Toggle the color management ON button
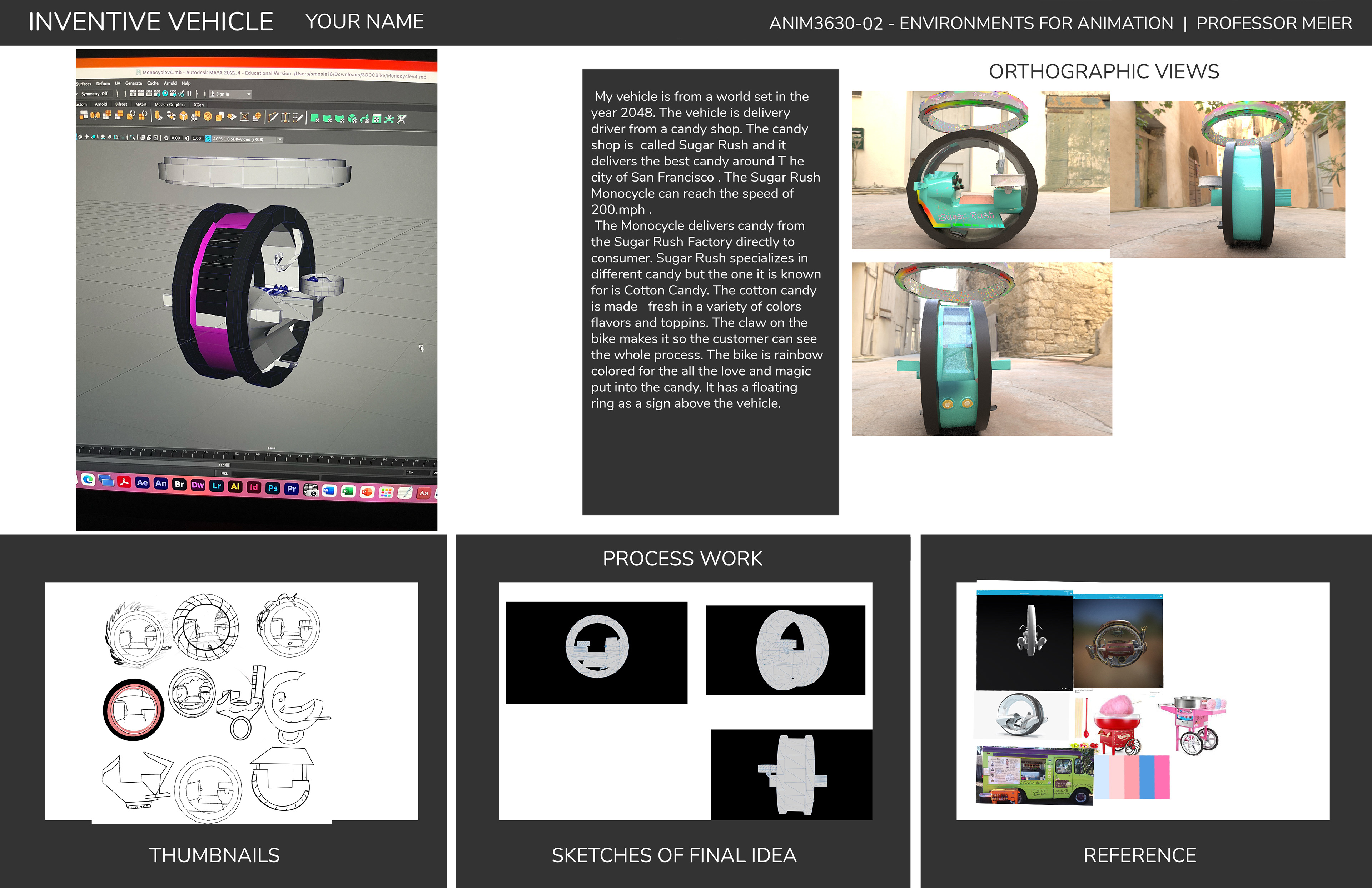 208,139
